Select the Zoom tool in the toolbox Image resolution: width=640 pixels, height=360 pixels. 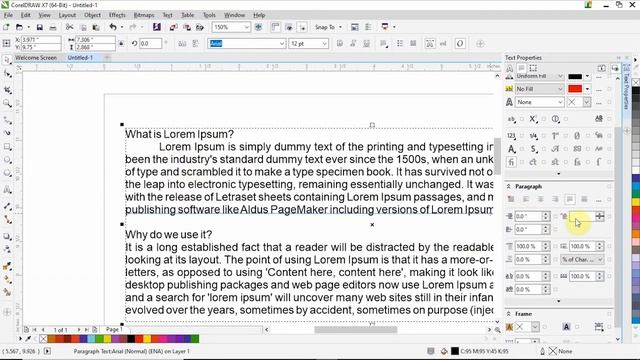click(7, 104)
